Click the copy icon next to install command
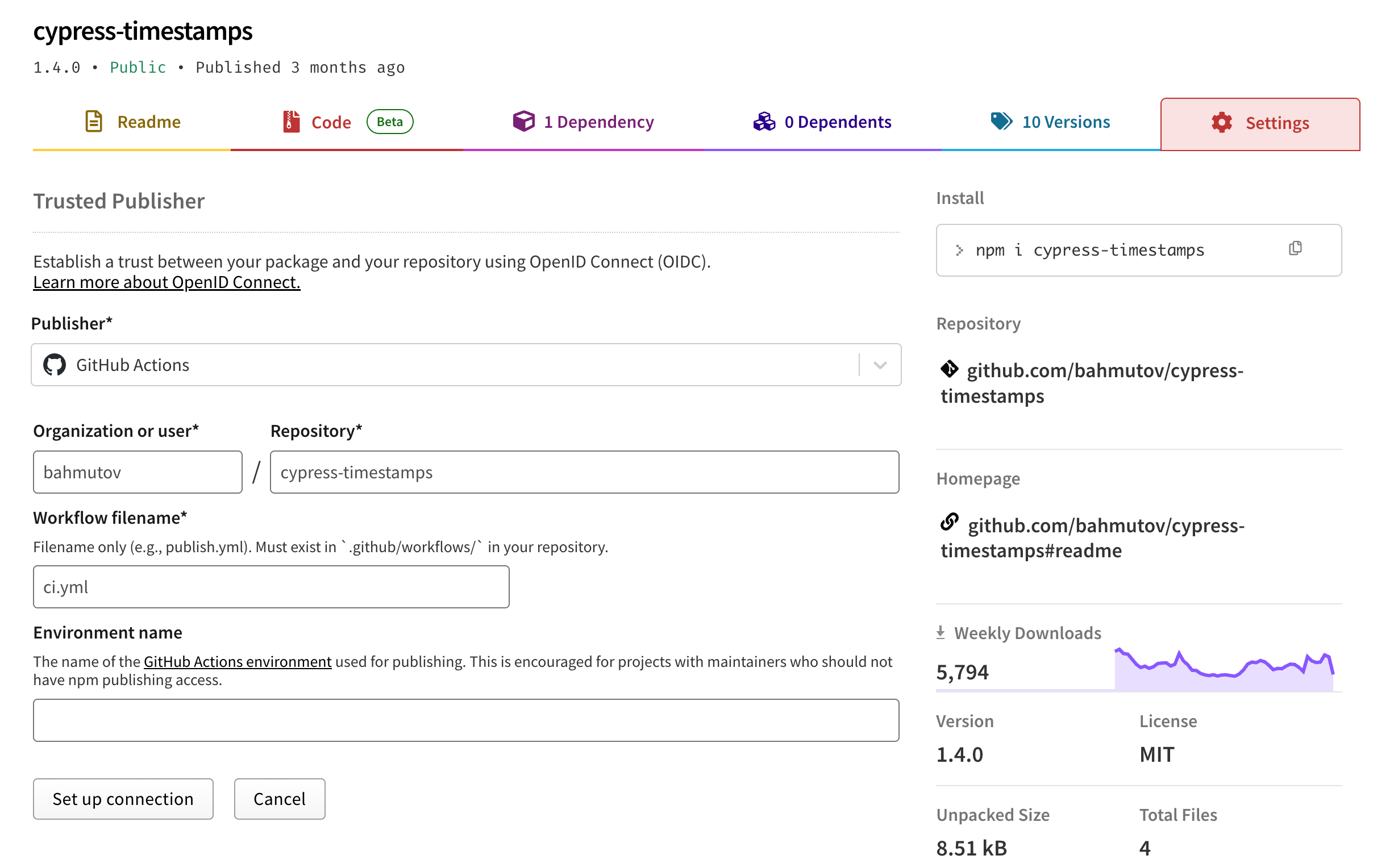The image size is (1398, 868). pyautogui.click(x=1296, y=249)
